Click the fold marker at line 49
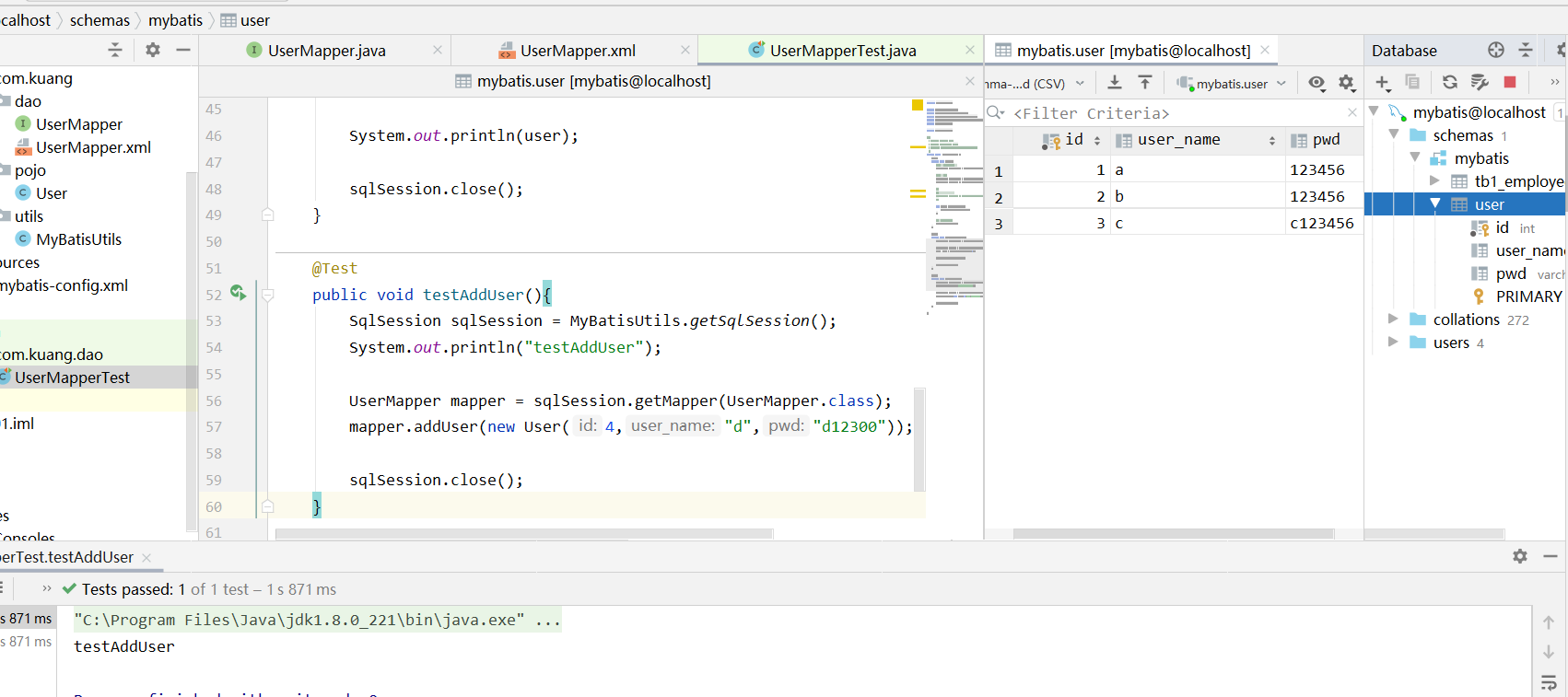 click(268, 215)
